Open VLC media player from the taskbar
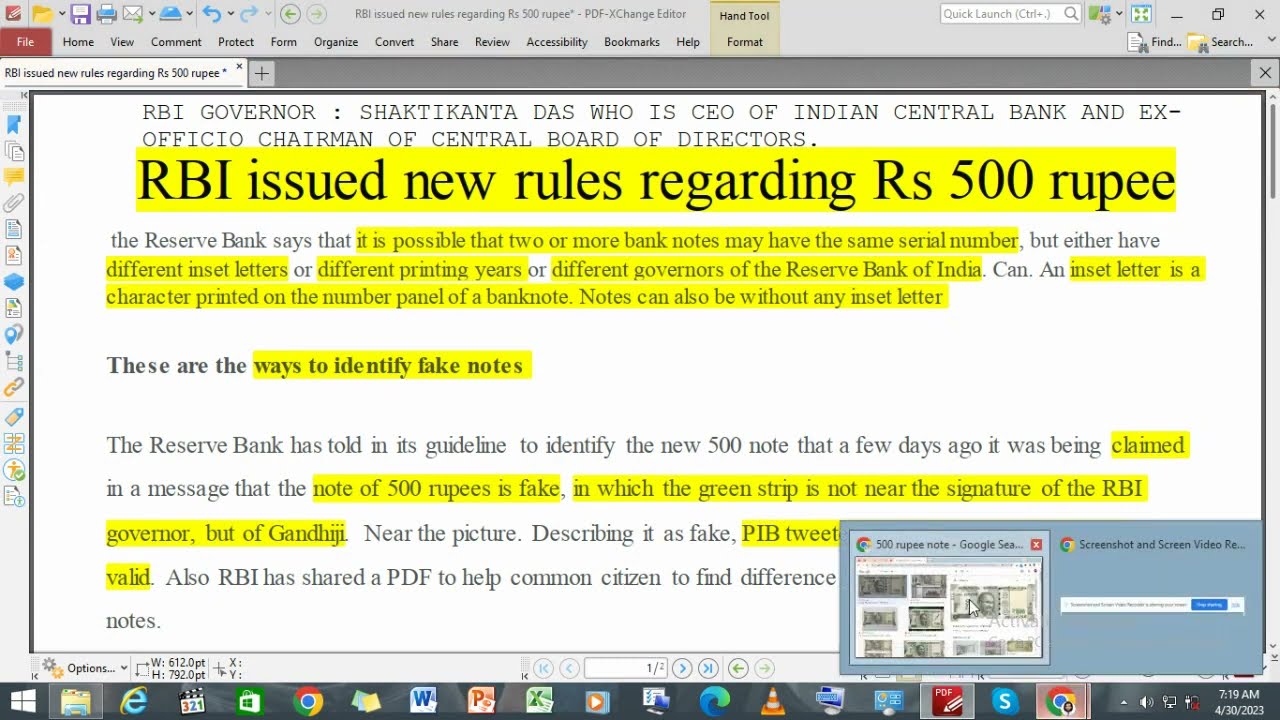Screen dimensions: 1280x720 tap(773, 701)
